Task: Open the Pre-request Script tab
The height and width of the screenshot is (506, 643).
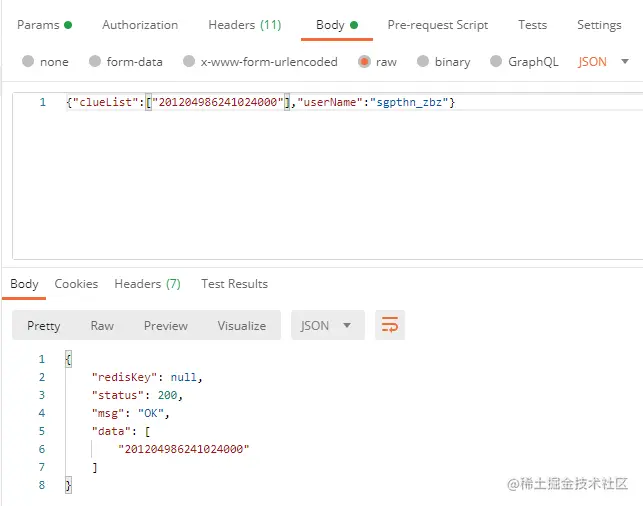Action: point(438,25)
